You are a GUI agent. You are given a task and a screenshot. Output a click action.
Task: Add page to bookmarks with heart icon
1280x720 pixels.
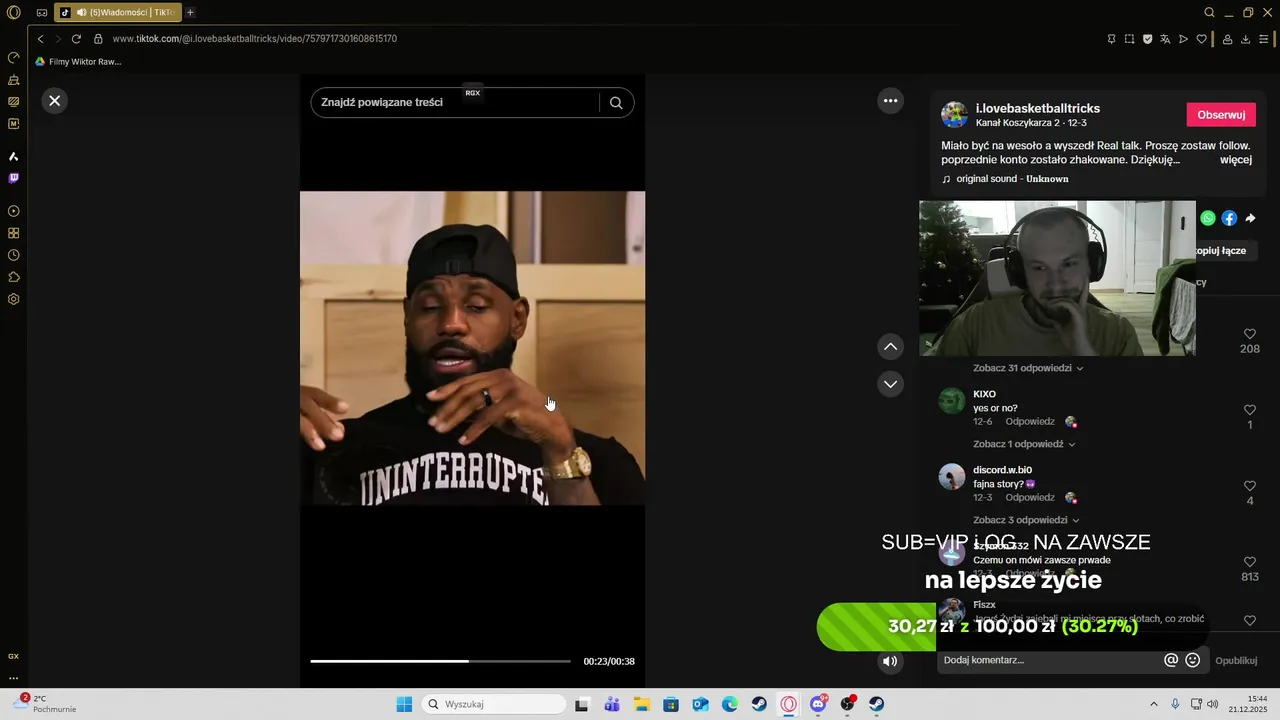[x=1201, y=39]
